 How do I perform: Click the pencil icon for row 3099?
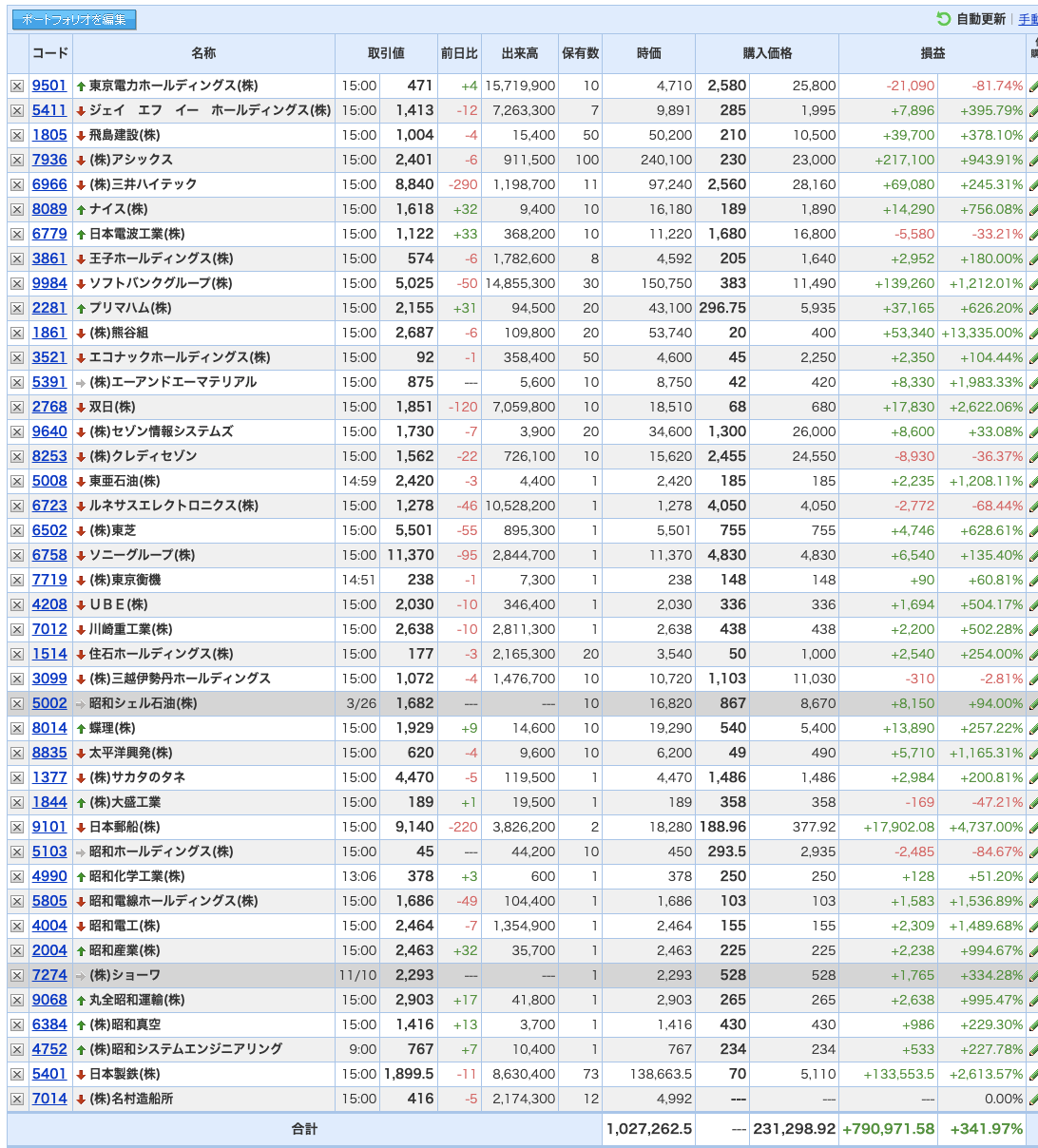point(1033,679)
